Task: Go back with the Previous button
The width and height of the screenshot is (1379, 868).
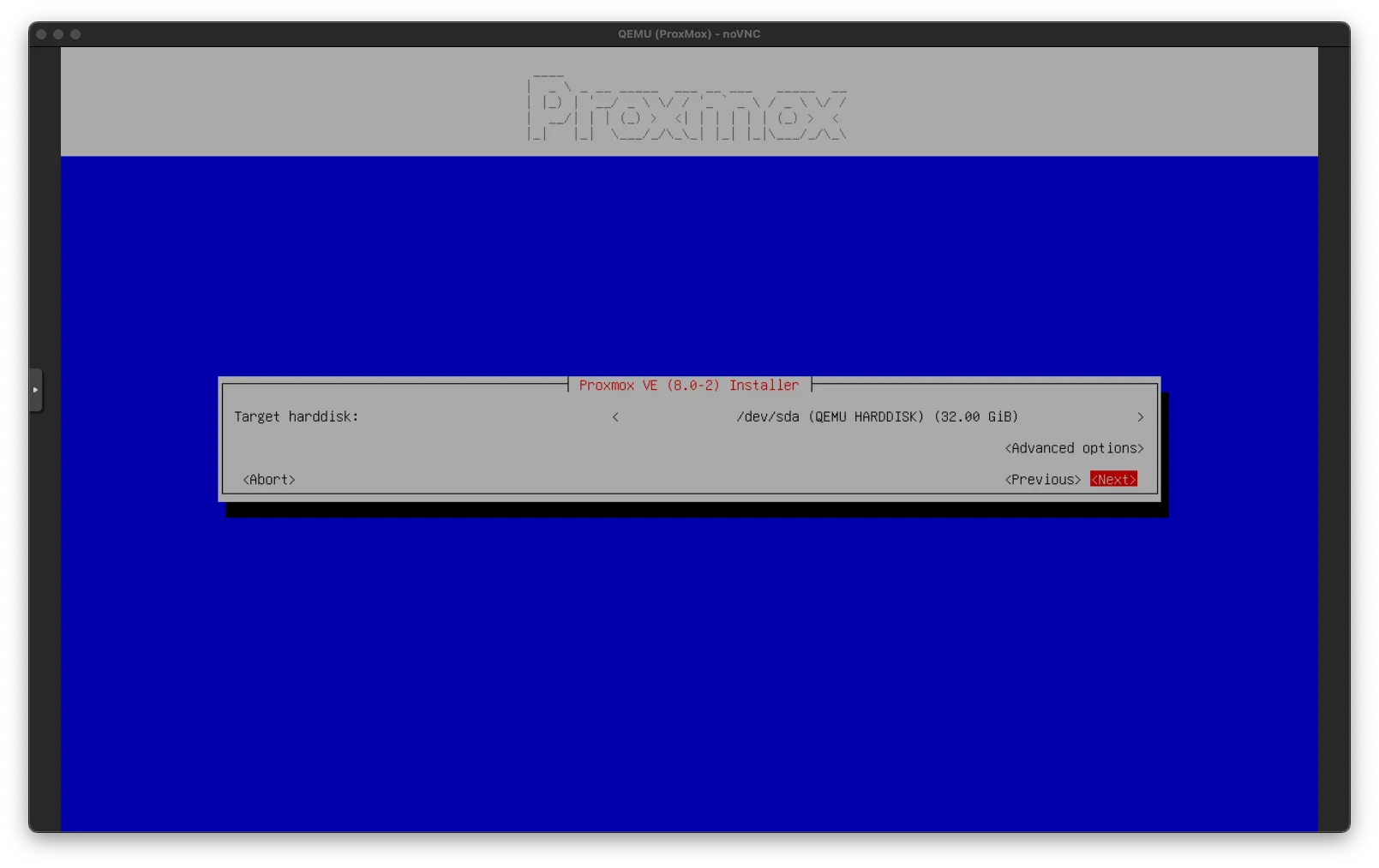Action: pos(1042,479)
